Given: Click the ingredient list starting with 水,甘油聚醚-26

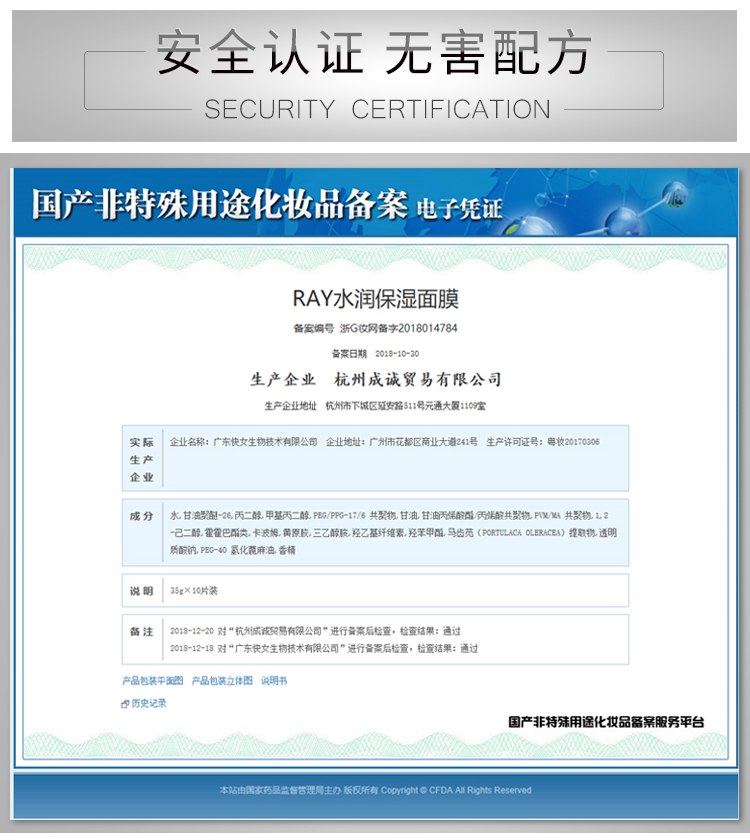Looking at the screenshot, I should coord(393,532).
